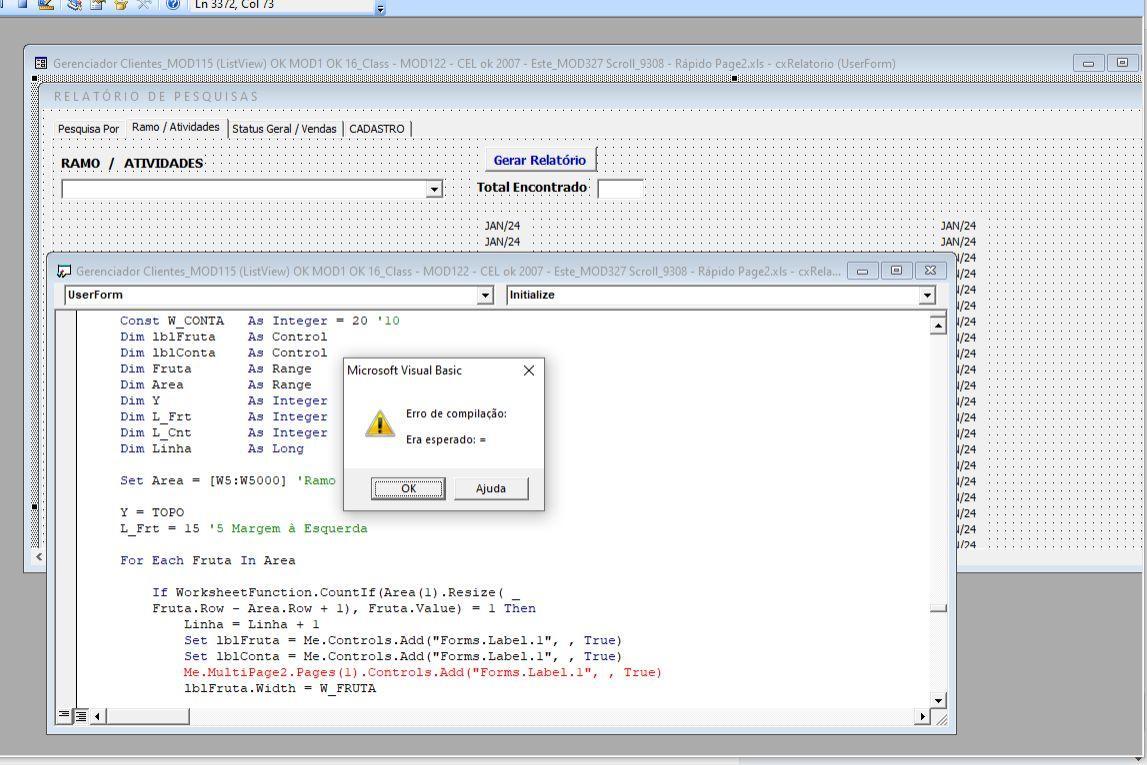Open the Object Browser toolbar icon
1147x765 pixels.
(121, 4)
